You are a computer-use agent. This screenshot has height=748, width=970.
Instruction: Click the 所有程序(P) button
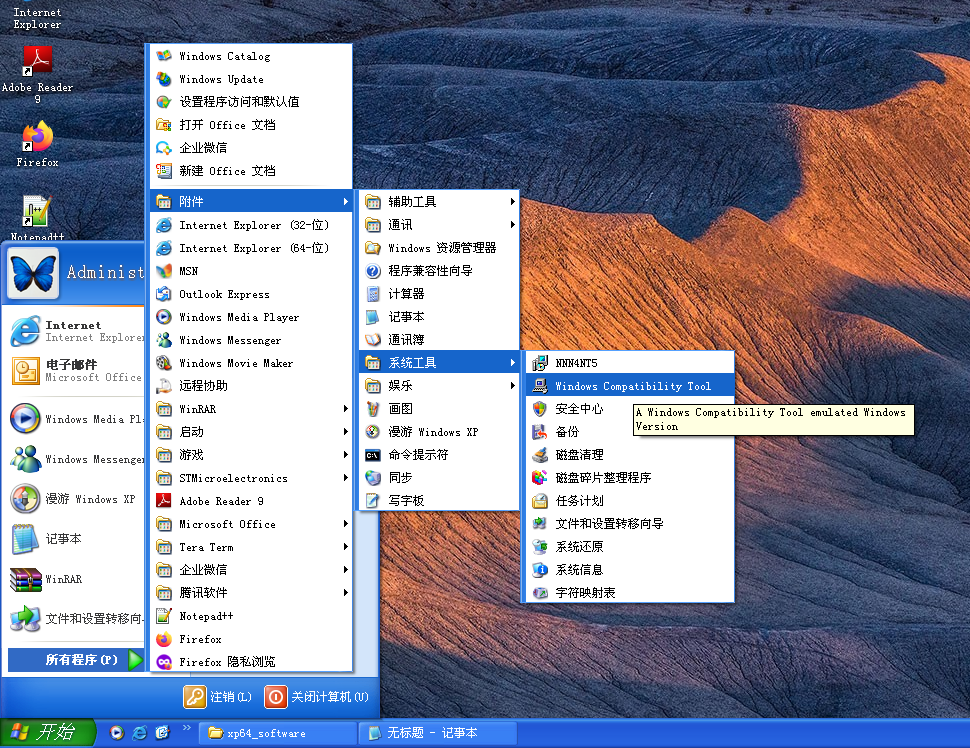point(75,660)
